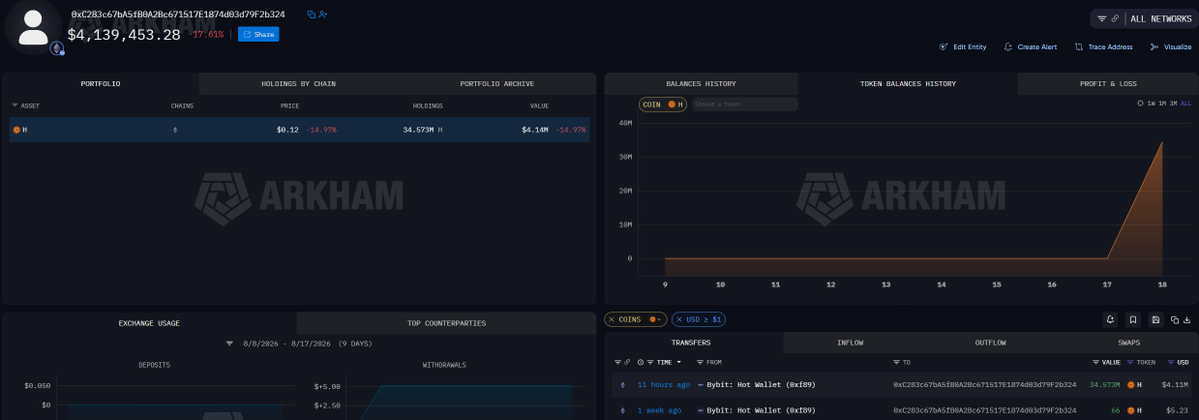Click Trace Address

pos(1103,47)
